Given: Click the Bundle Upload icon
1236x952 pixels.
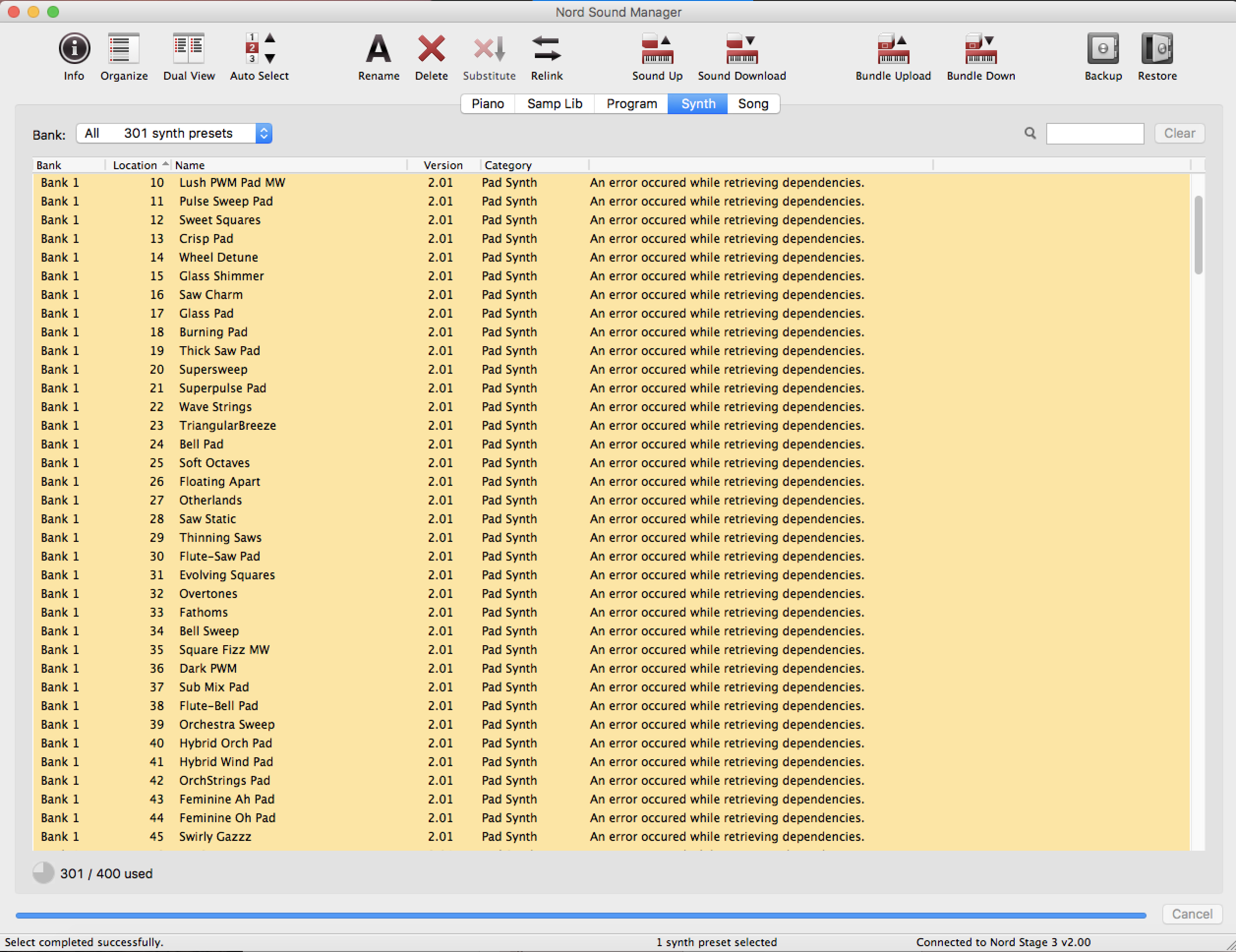Looking at the screenshot, I should [893, 49].
